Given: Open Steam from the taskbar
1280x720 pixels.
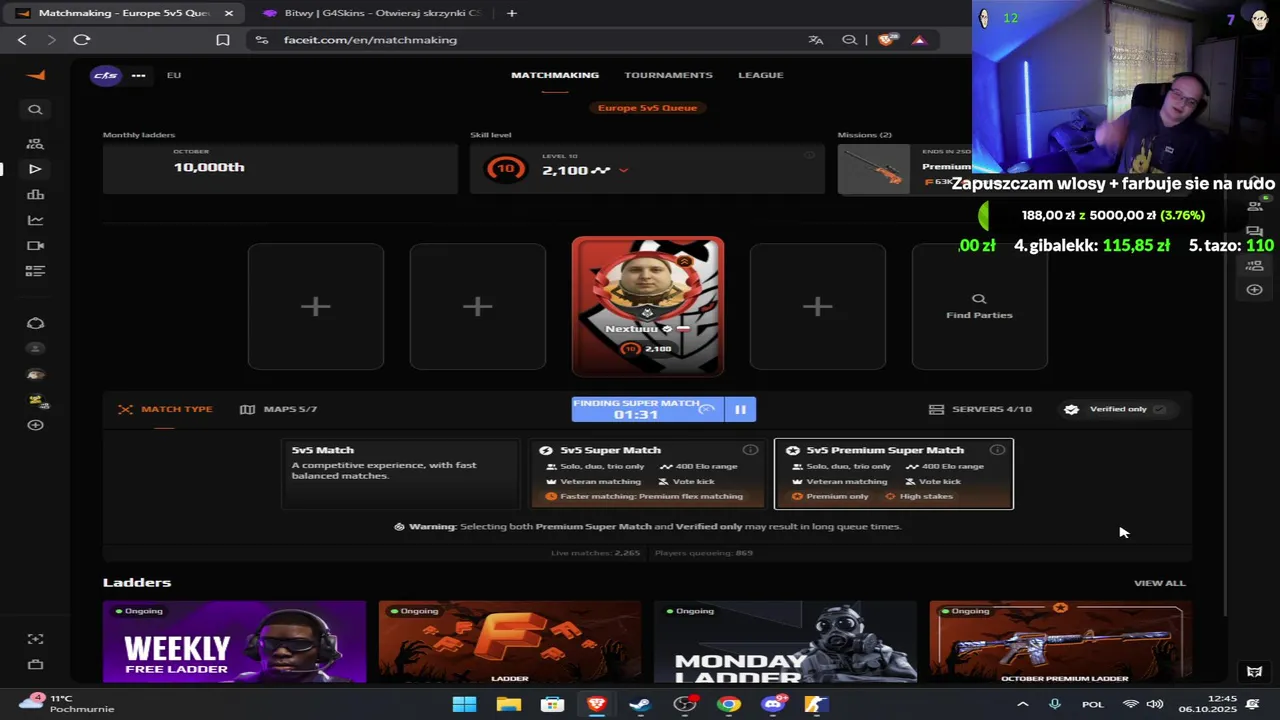Looking at the screenshot, I should pyautogui.click(x=640, y=704).
